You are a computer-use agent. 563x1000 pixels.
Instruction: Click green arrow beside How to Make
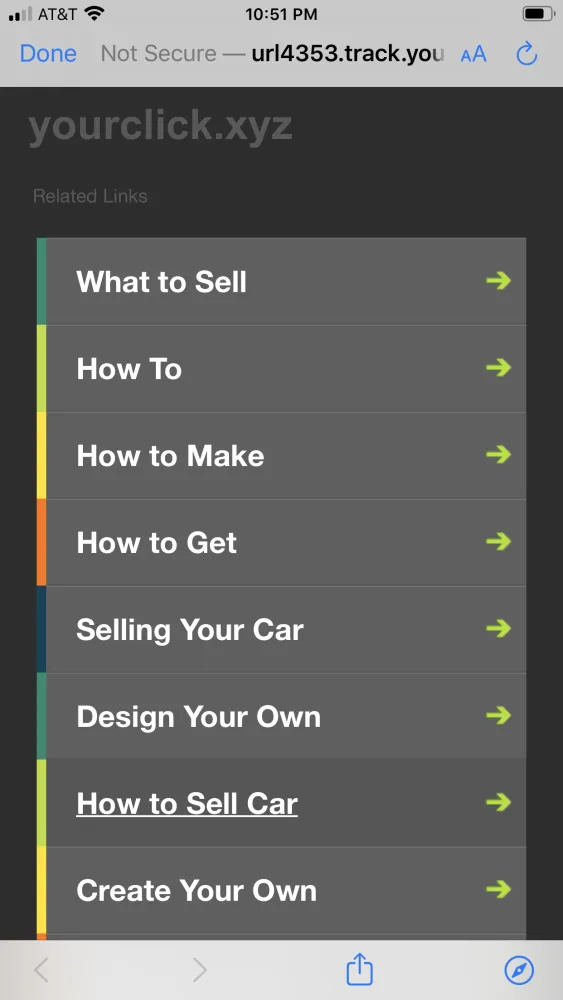pos(499,455)
